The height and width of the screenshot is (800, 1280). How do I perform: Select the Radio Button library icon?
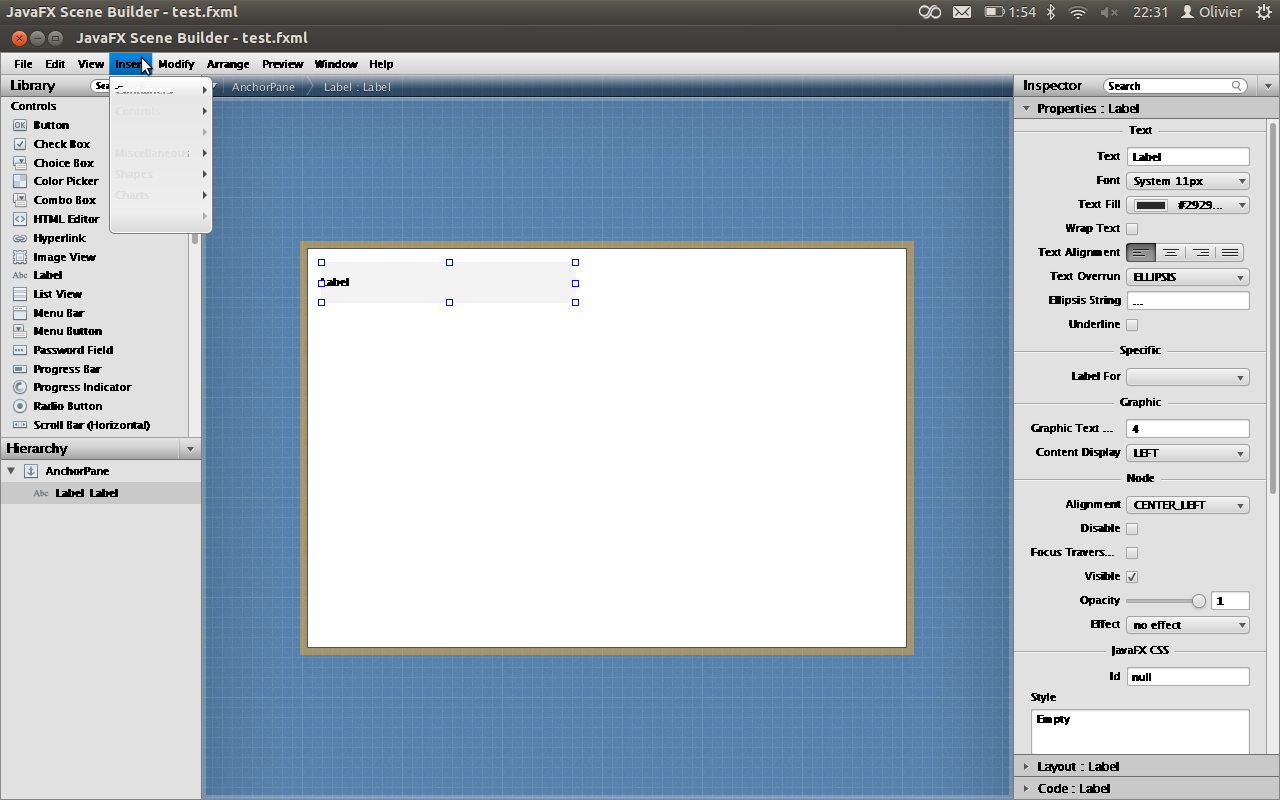[20, 406]
